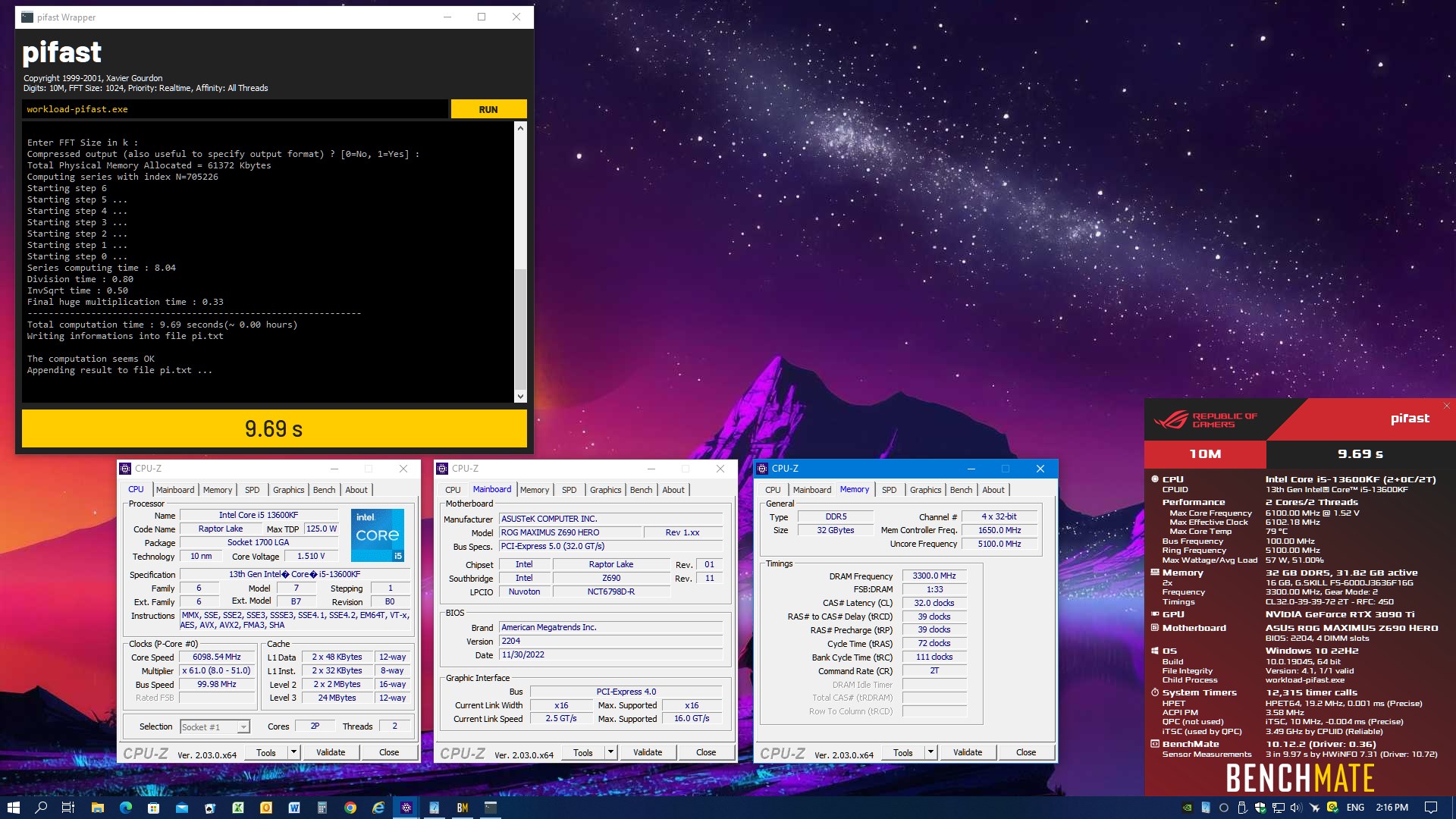Screen dimensions: 1456x819
Task: Switch to Mainboard tab in first CPU-Z window
Action: click(175, 490)
